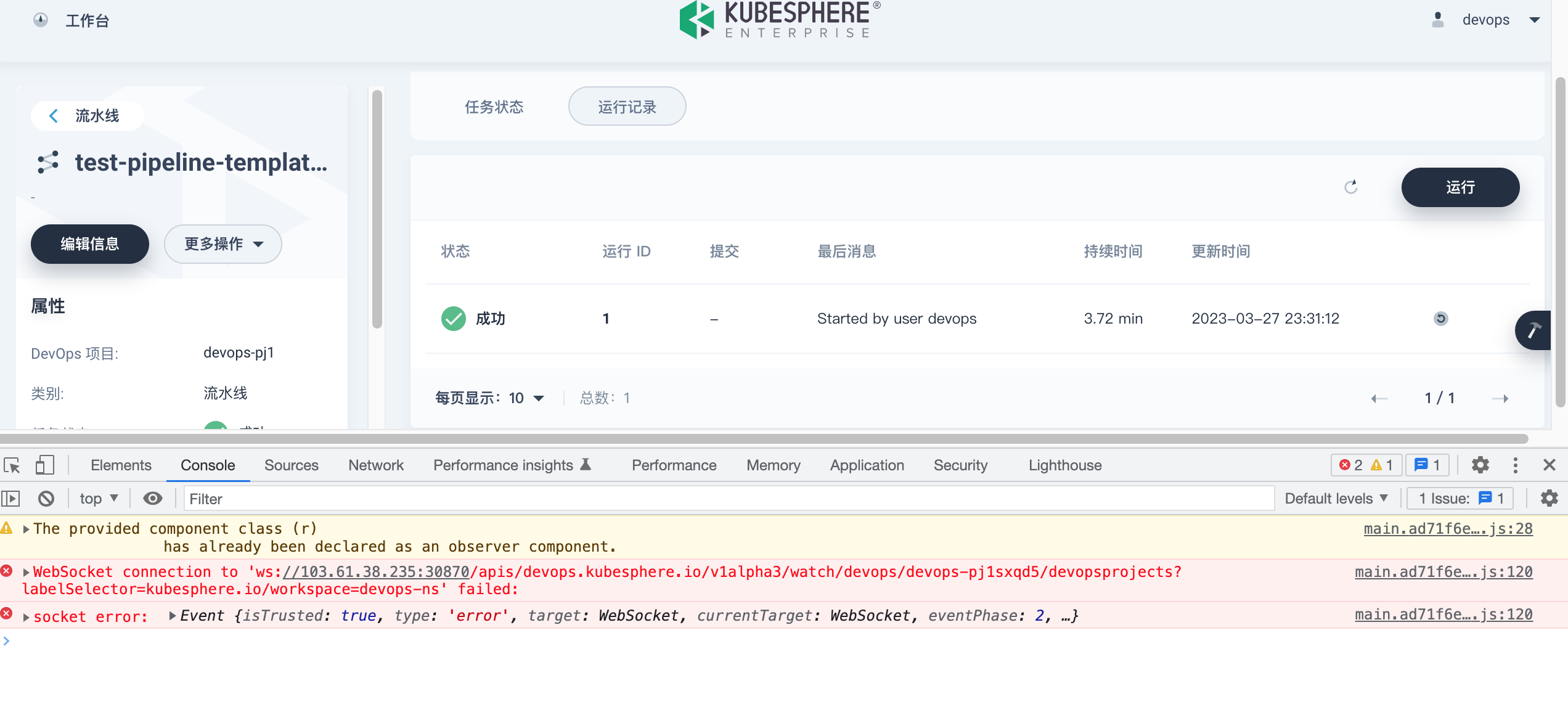Viewport: 1568px width, 715px height.
Task: Refresh the pipeline run records list
Action: (1351, 187)
